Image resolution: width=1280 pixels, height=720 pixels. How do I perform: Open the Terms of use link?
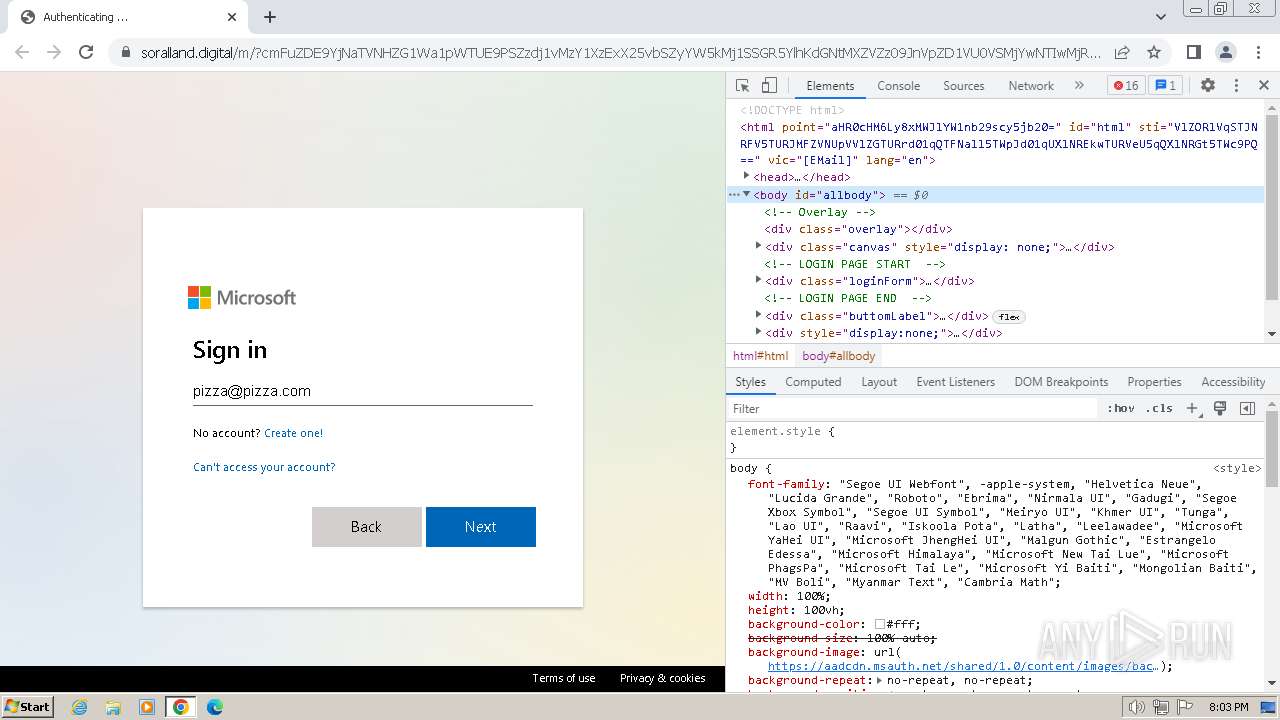click(x=564, y=678)
